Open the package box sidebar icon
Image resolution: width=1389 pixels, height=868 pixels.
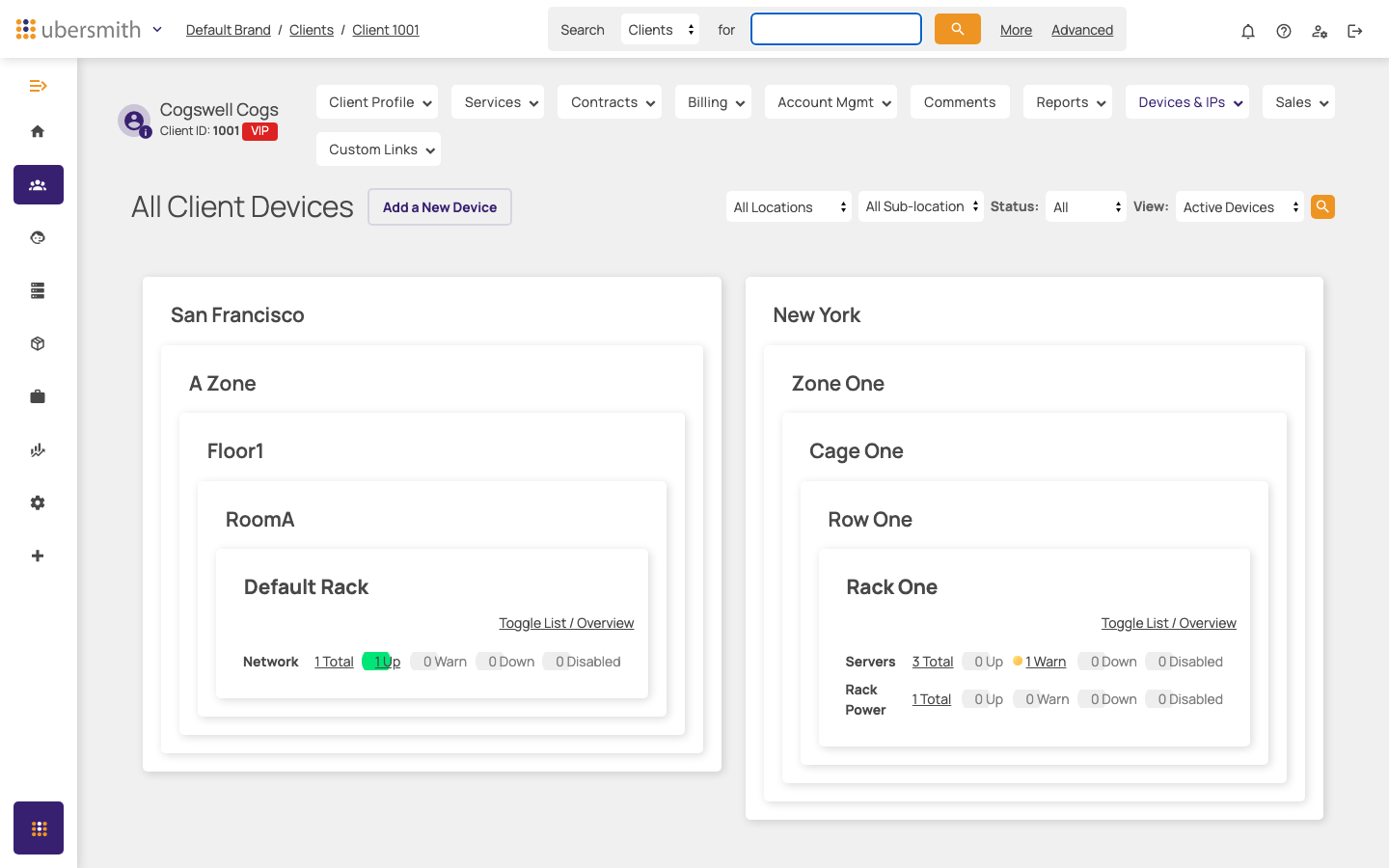(x=38, y=343)
